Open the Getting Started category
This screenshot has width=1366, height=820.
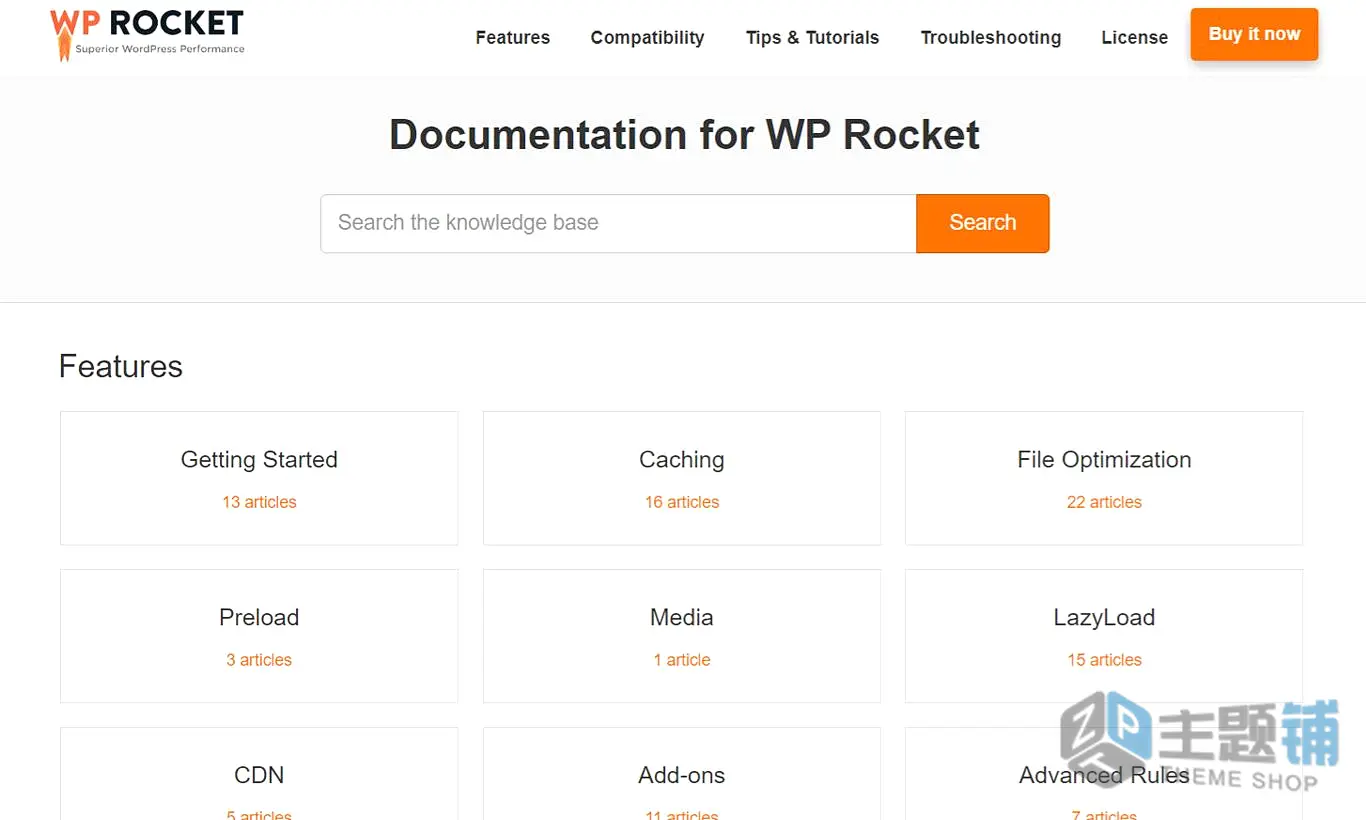[259, 478]
